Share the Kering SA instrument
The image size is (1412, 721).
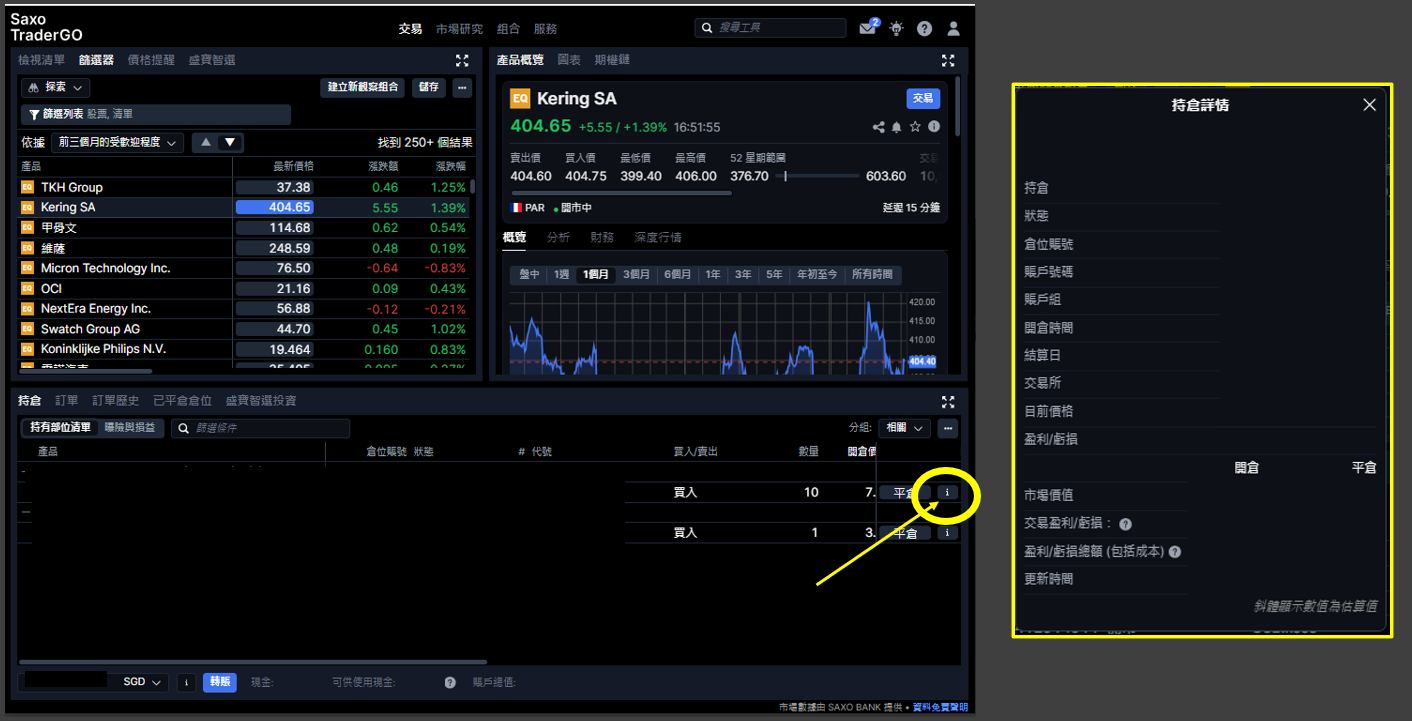point(879,127)
